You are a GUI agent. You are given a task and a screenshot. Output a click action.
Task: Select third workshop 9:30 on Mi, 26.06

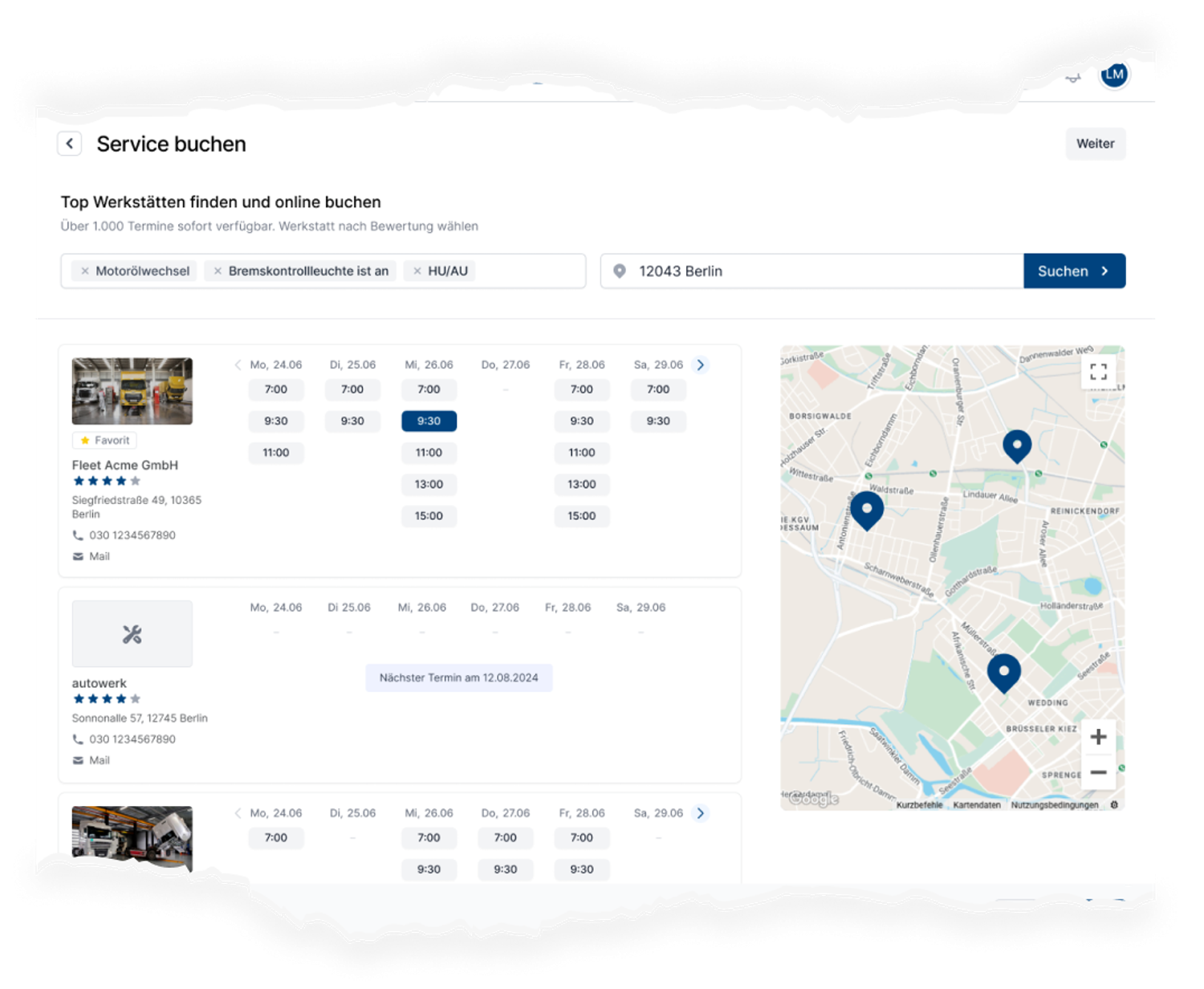[x=429, y=869]
